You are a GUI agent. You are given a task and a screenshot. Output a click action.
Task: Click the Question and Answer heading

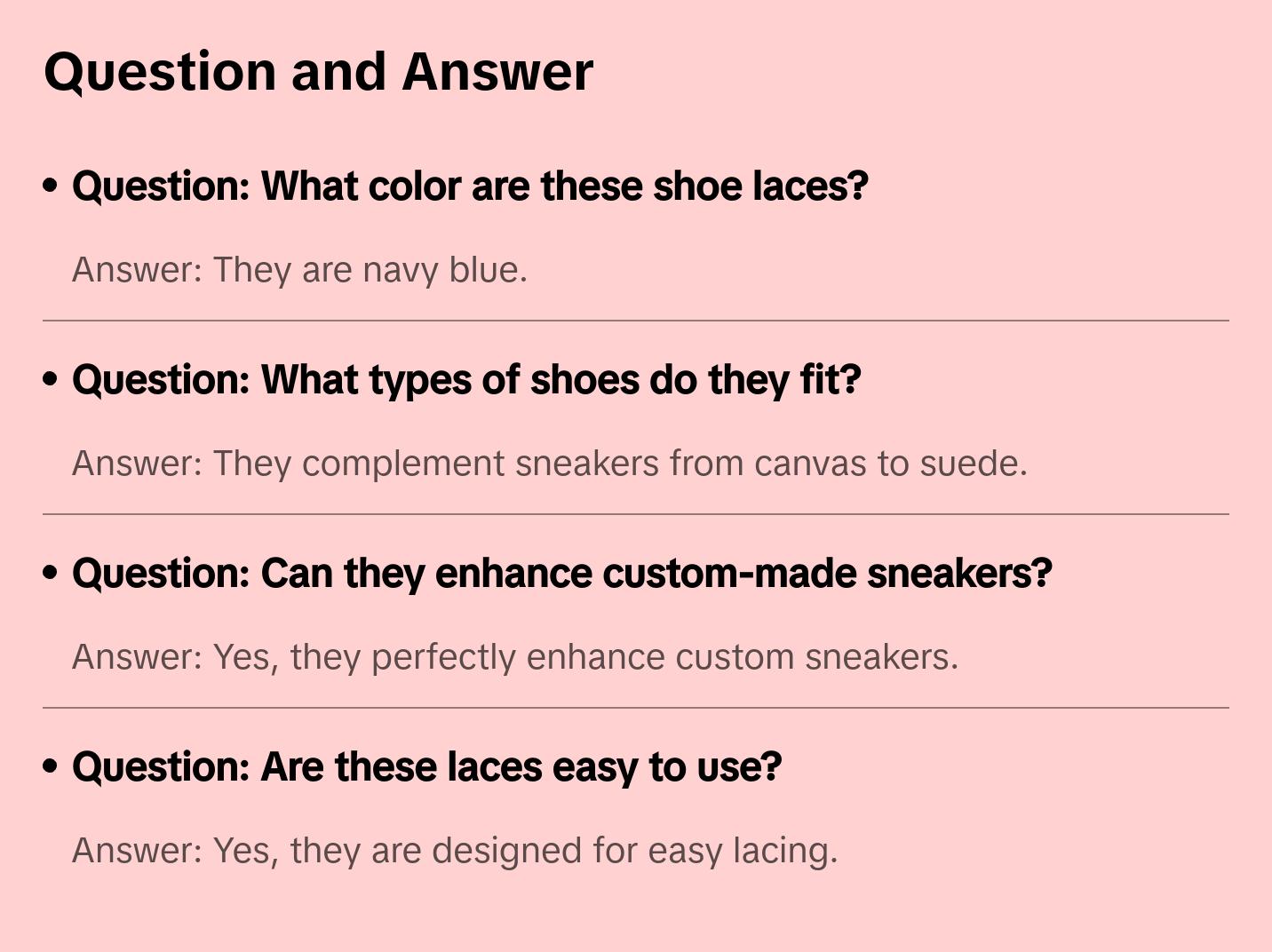[318, 71]
